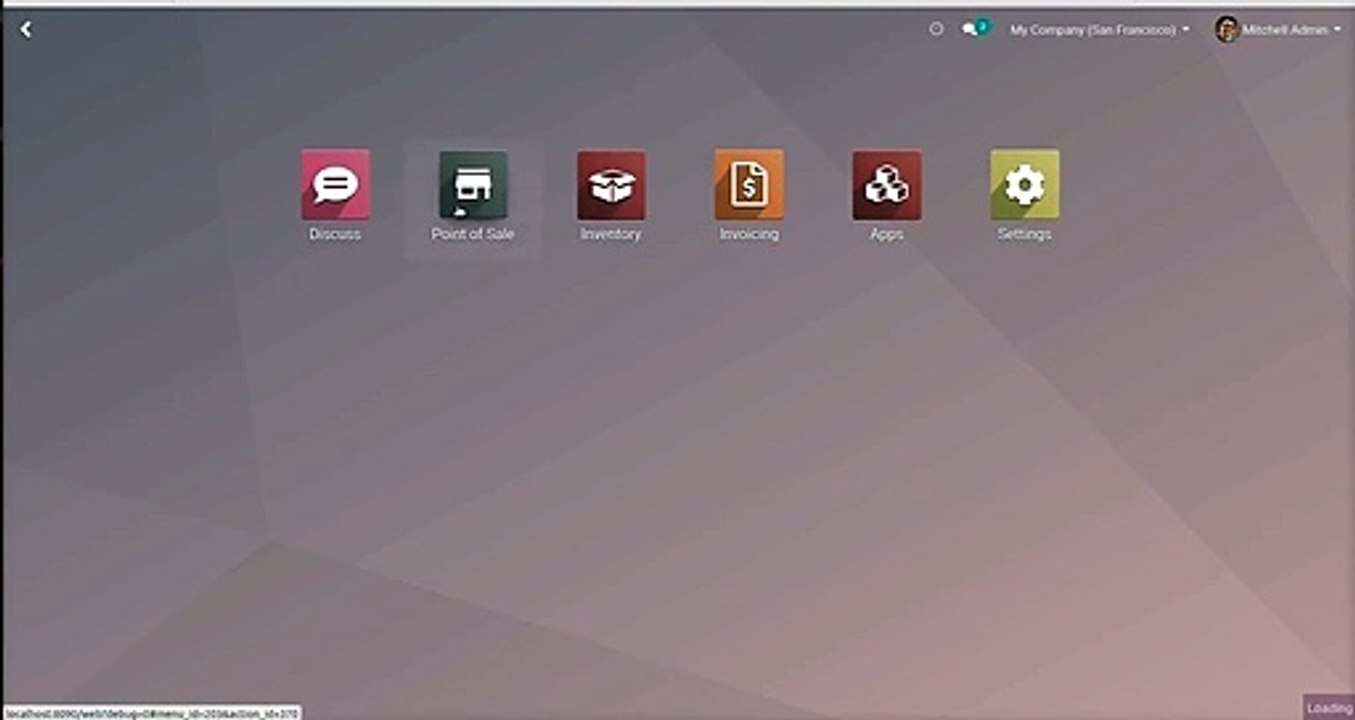Viewport: 1355px width, 720px height.
Task: Go back using the top-left arrow
Action: click(26, 30)
